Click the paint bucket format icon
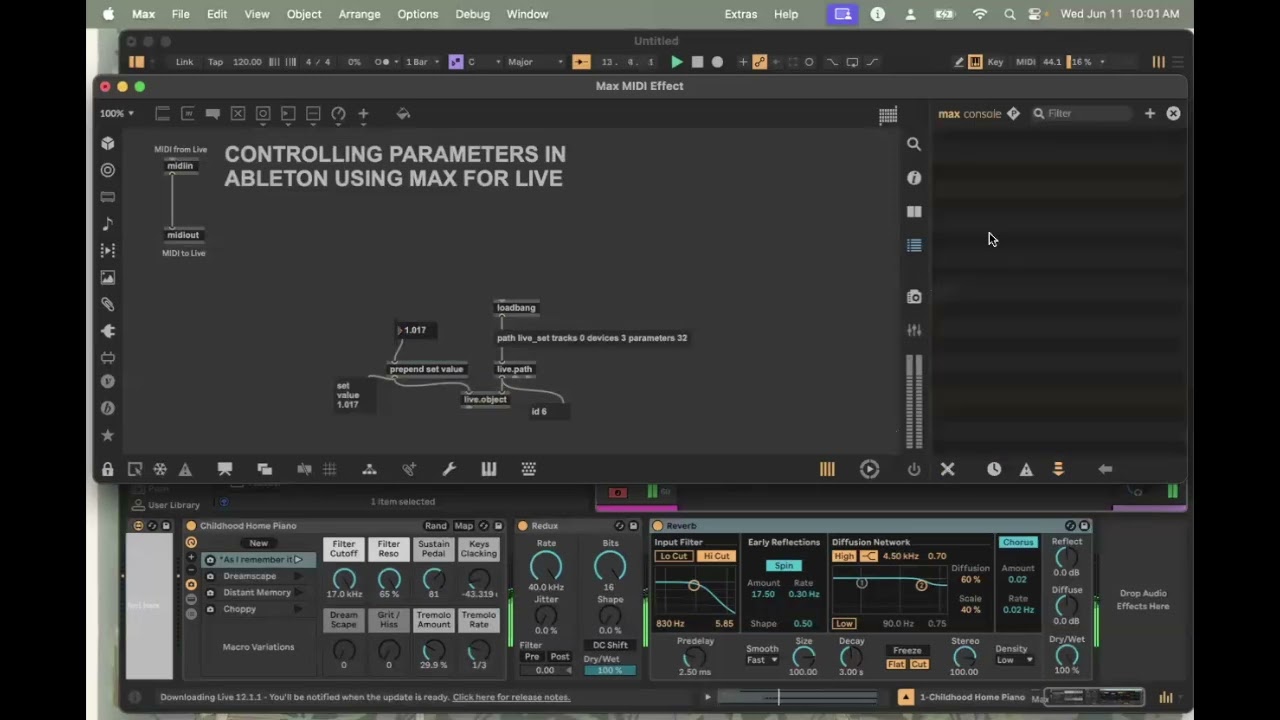The height and width of the screenshot is (720, 1280). [404, 114]
